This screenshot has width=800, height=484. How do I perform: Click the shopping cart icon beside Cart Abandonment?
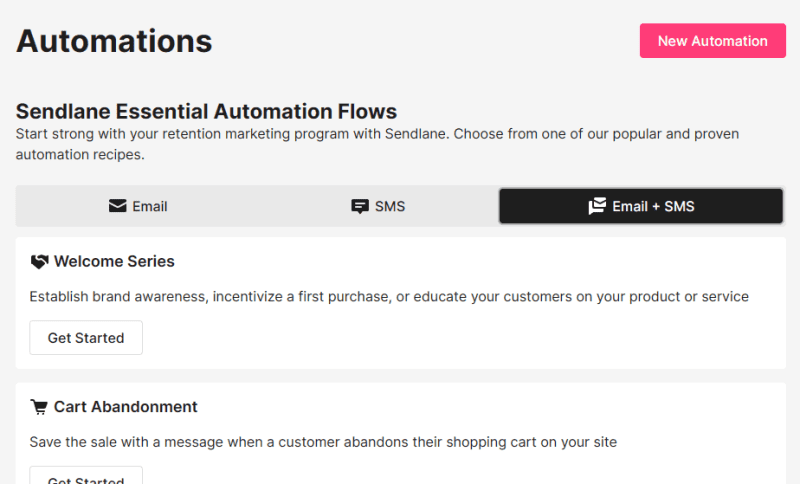(x=39, y=407)
